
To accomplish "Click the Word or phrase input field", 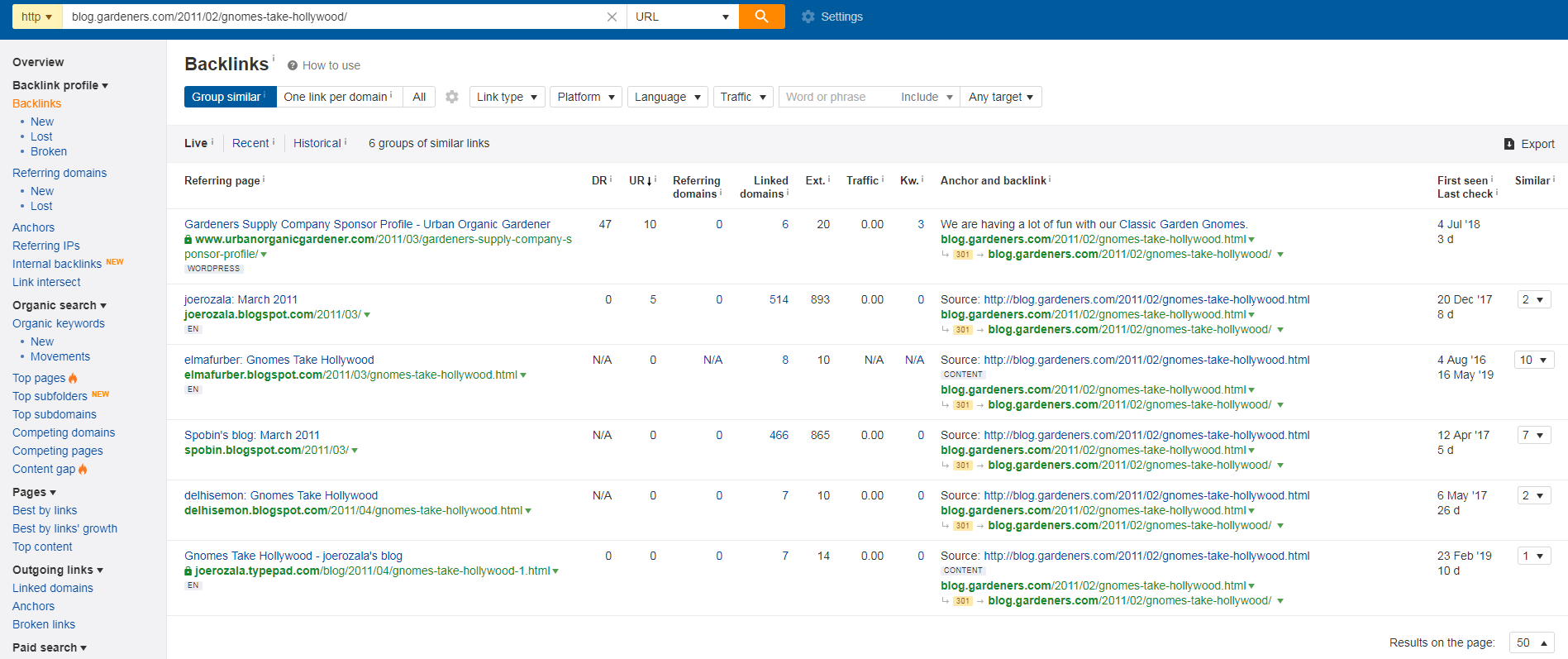I will [836, 97].
